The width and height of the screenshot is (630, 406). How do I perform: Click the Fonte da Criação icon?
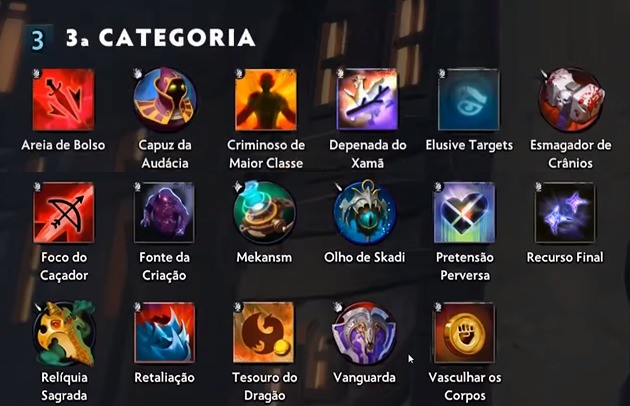pos(164,213)
